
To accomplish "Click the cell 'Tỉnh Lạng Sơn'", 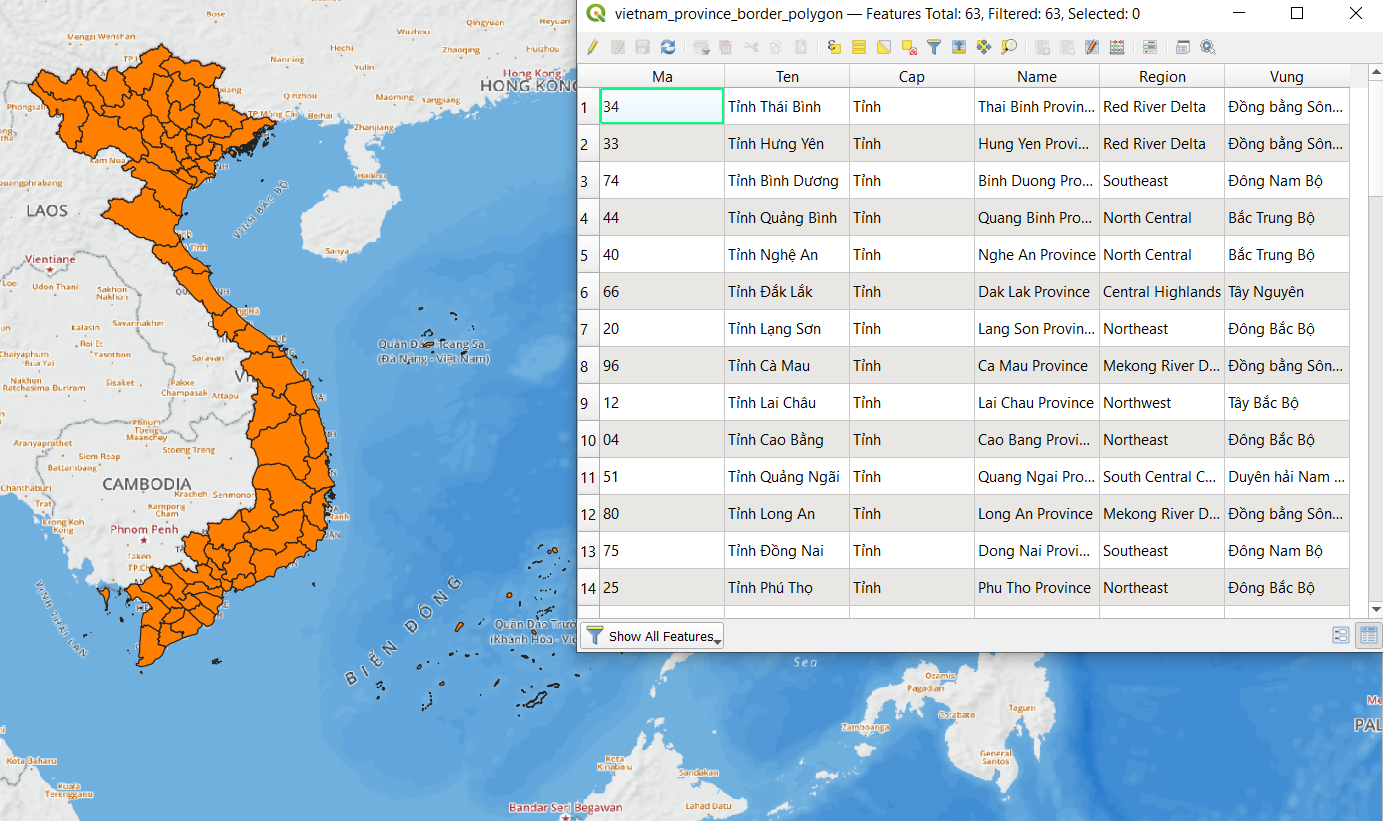I will (x=787, y=328).
